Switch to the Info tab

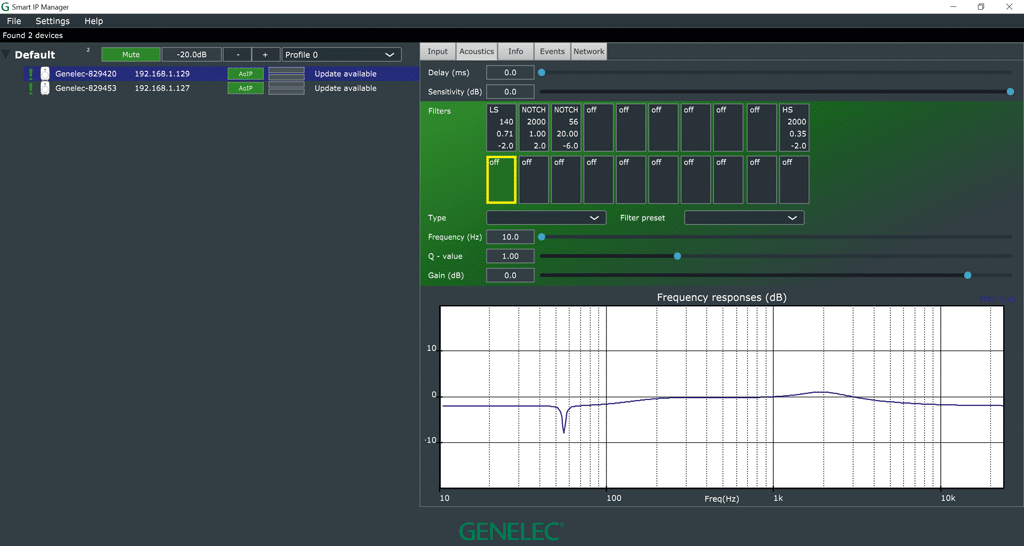click(516, 52)
